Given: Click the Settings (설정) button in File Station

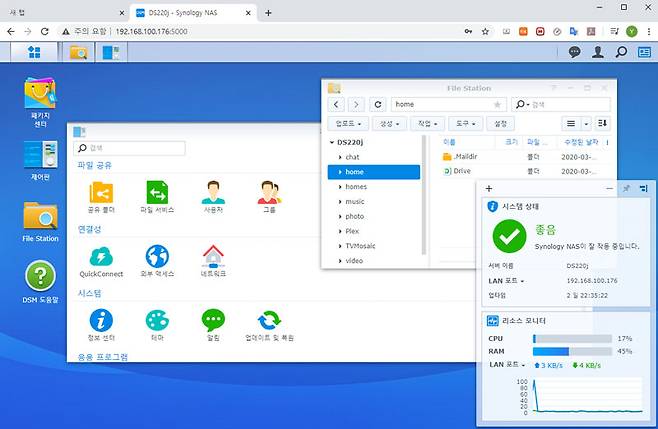Looking at the screenshot, I should tap(500, 124).
